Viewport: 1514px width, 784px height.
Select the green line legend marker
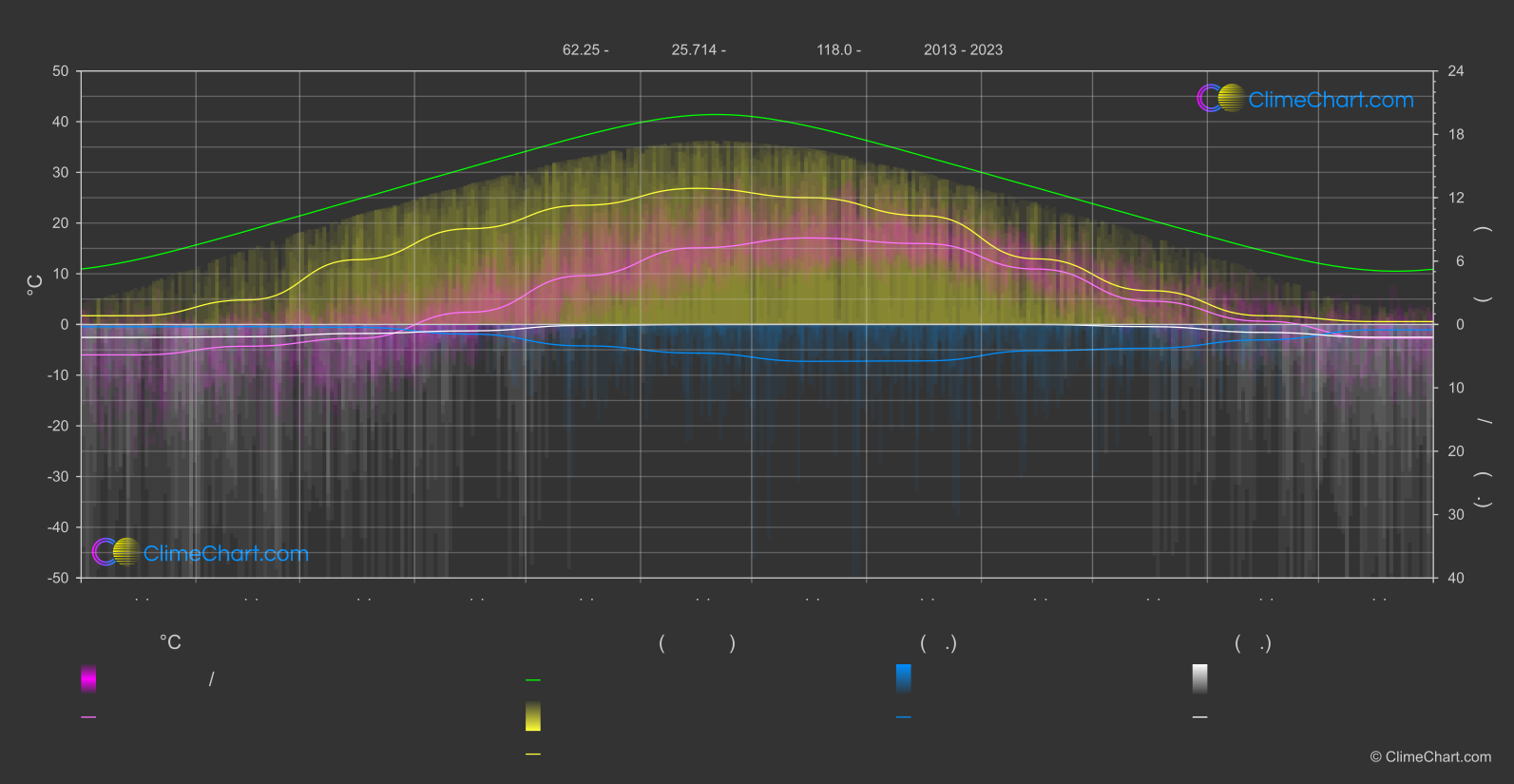tap(533, 680)
